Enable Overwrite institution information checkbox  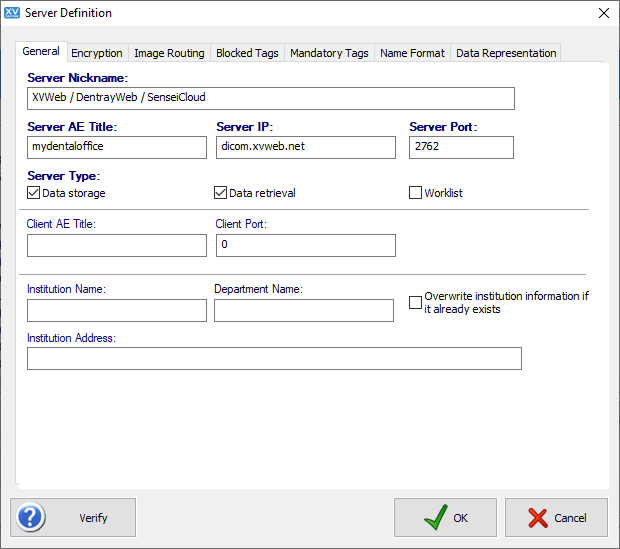click(x=415, y=303)
